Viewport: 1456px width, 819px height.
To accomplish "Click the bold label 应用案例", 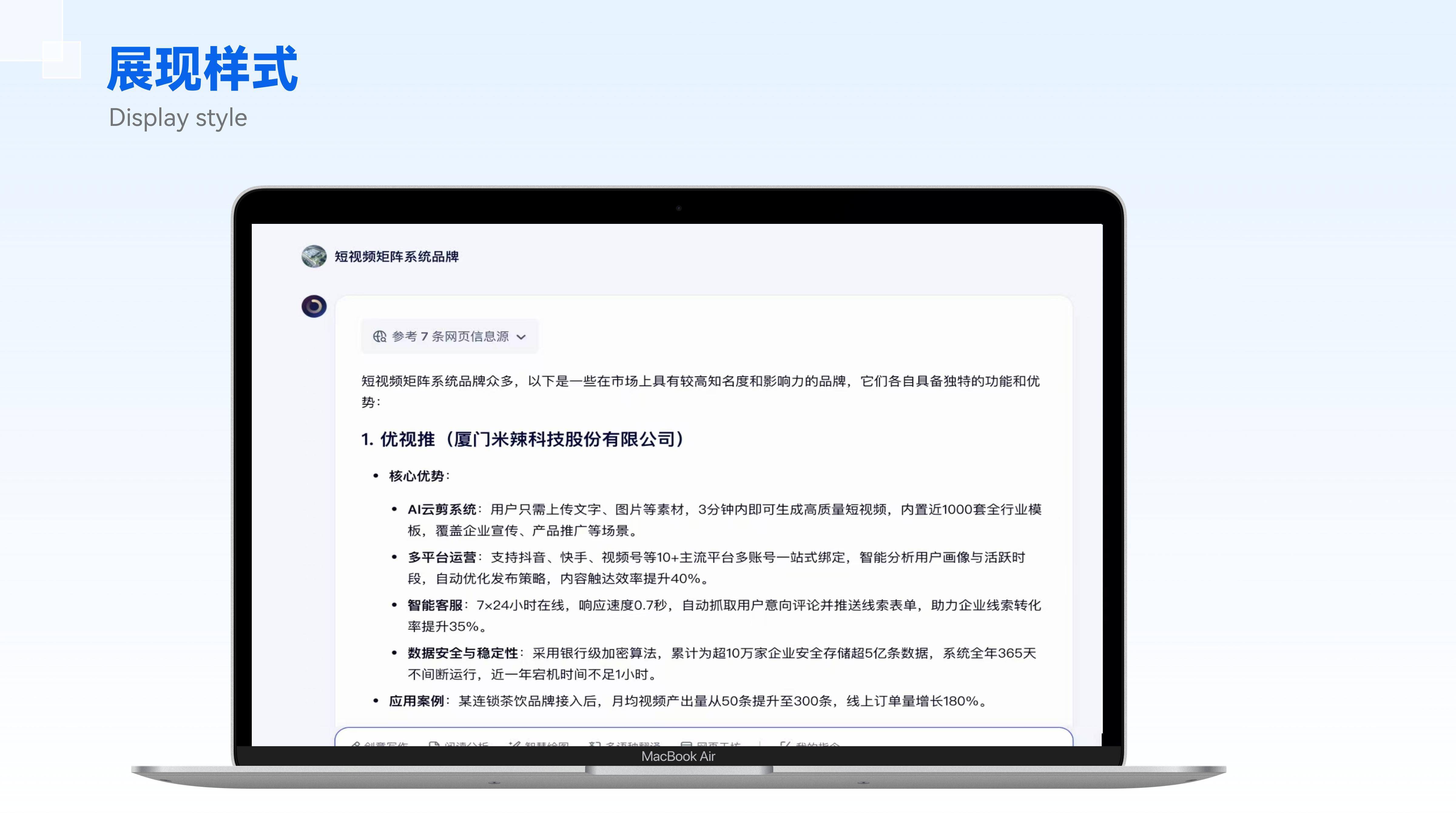I will (x=416, y=701).
